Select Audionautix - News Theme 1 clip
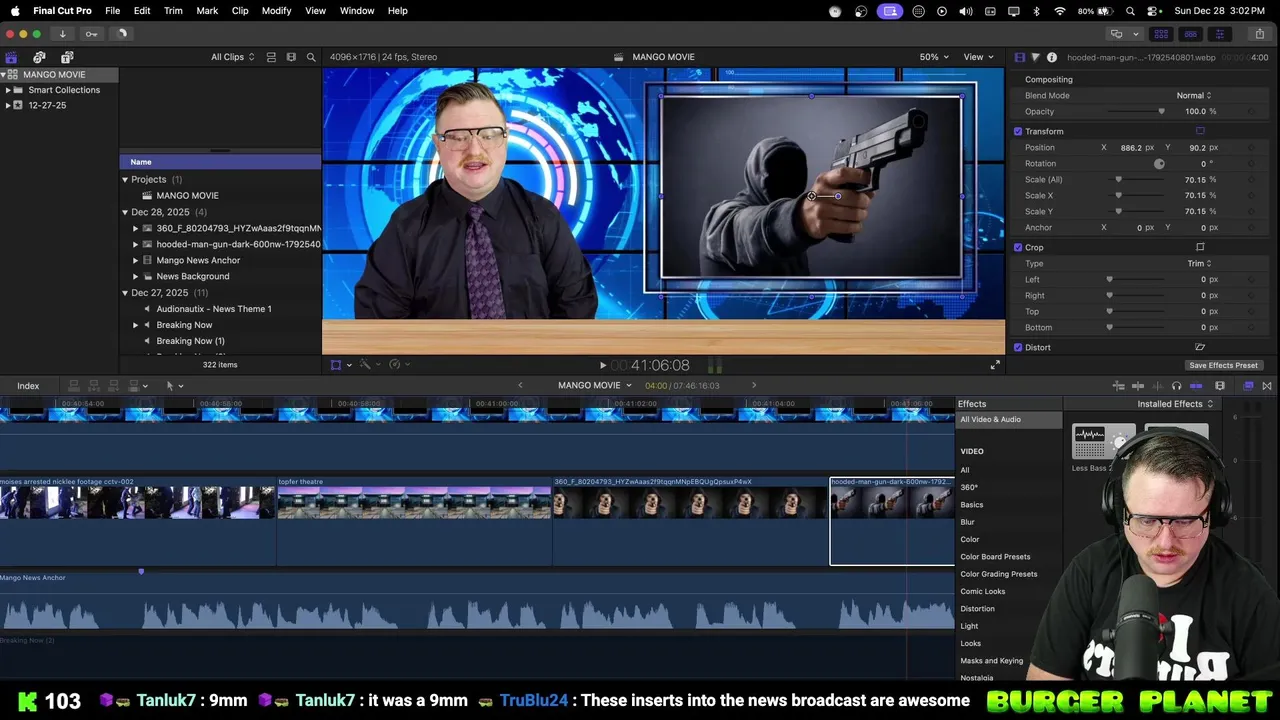The height and width of the screenshot is (720, 1280). point(213,309)
